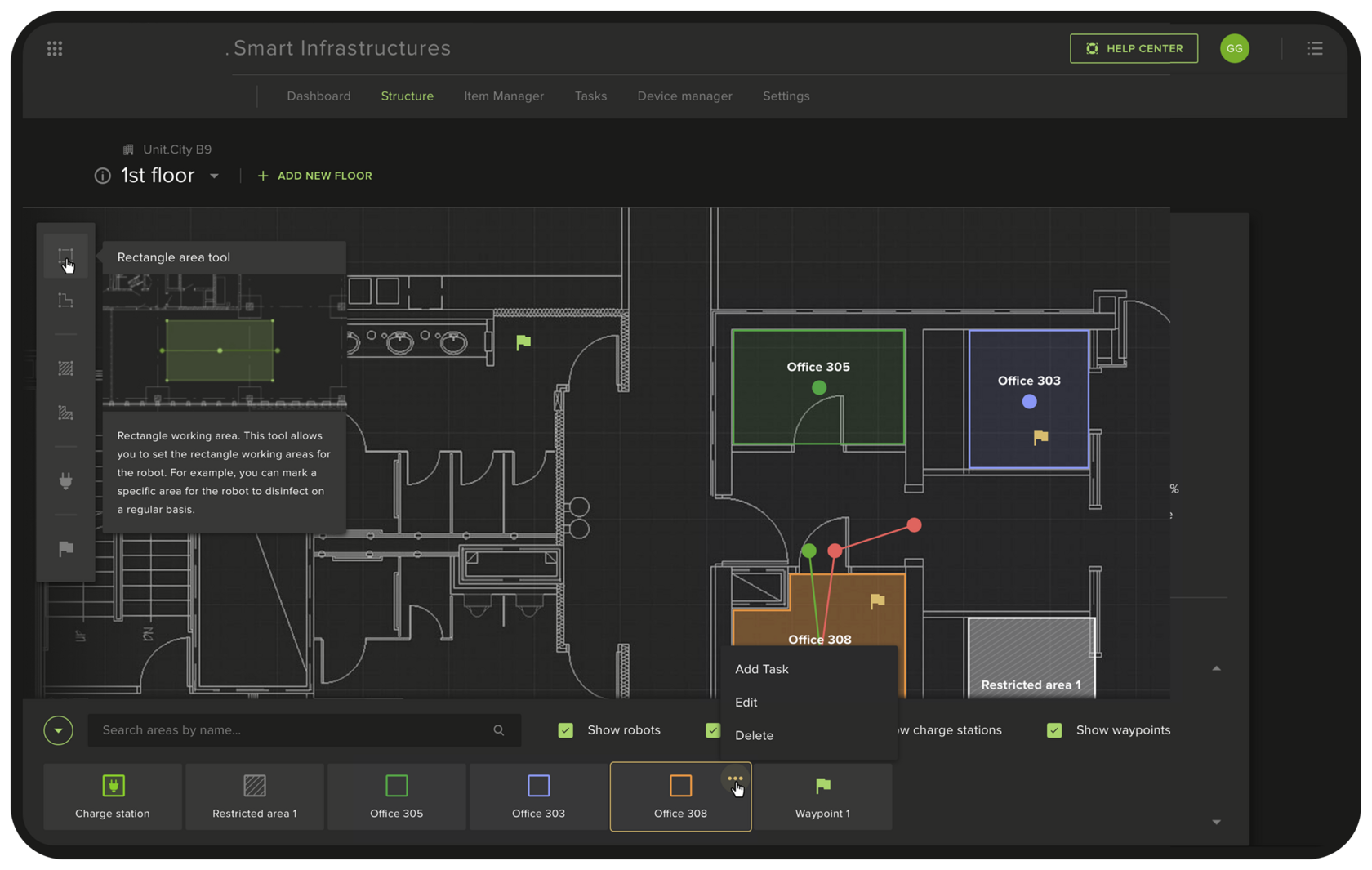The image size is (1372, 870).
Task: Click the green waypoint flag on the floor plan
Action: click(523, 342)
